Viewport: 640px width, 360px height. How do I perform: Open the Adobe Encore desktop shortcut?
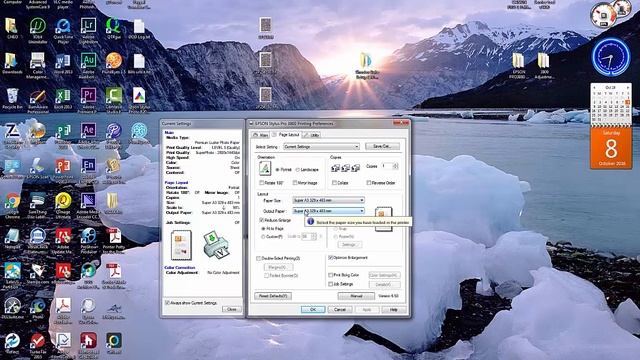[88, 169]
